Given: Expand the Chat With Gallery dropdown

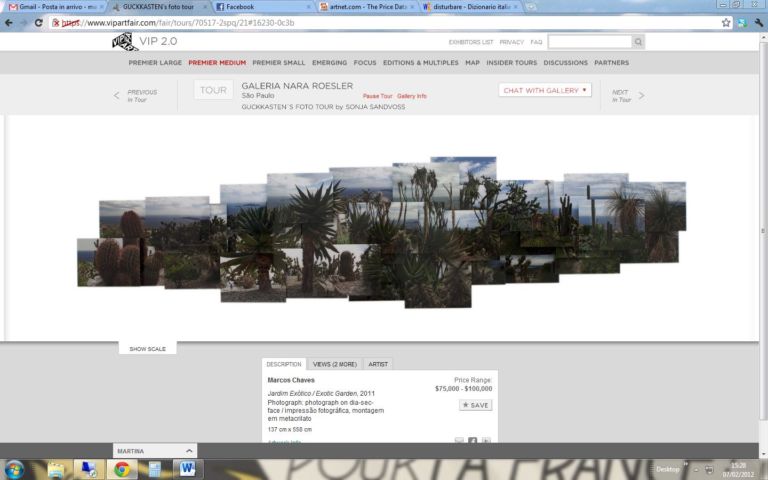Looking at the screenshot, I should point(545,90).
